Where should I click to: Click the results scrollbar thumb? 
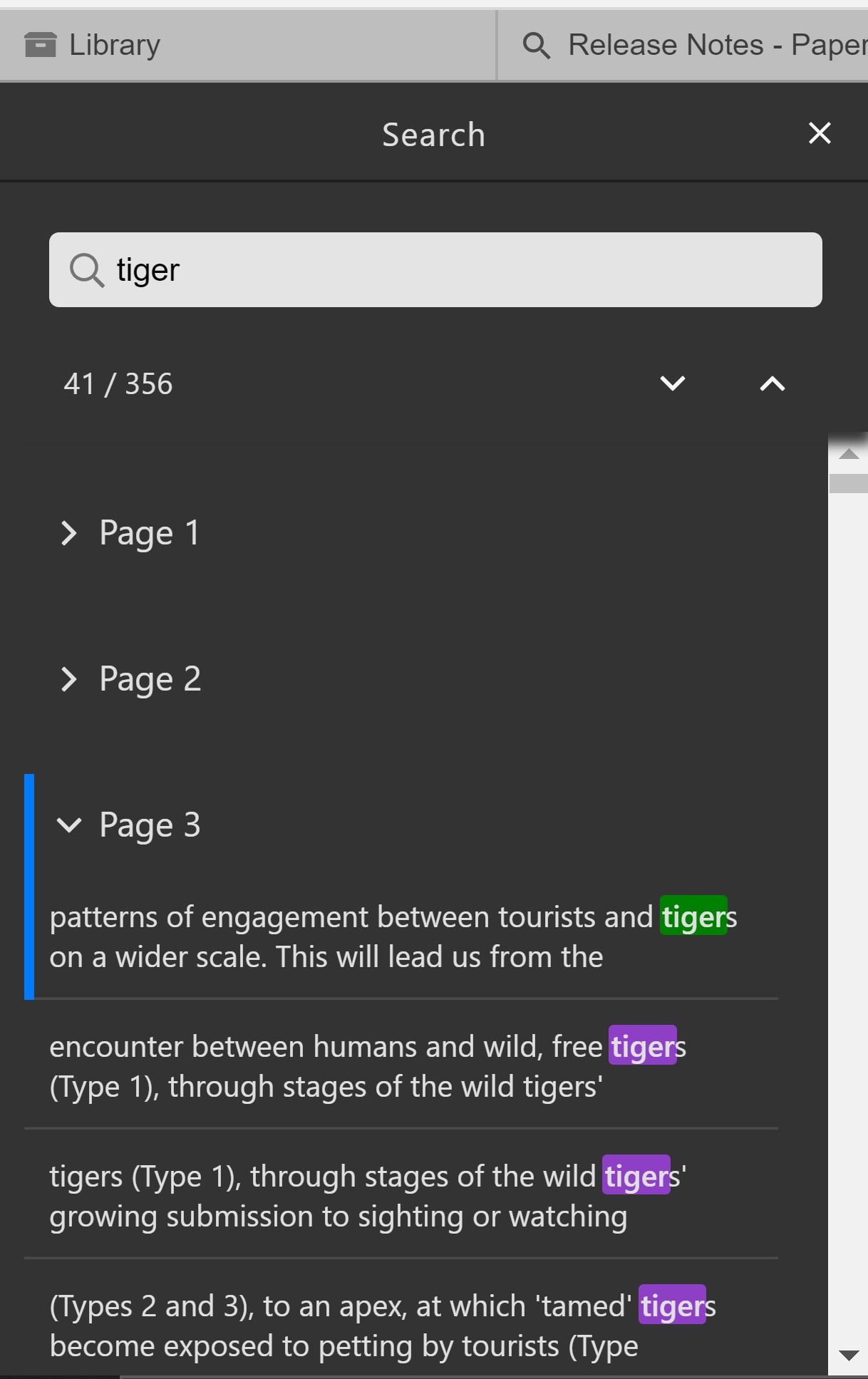point(848,483)
